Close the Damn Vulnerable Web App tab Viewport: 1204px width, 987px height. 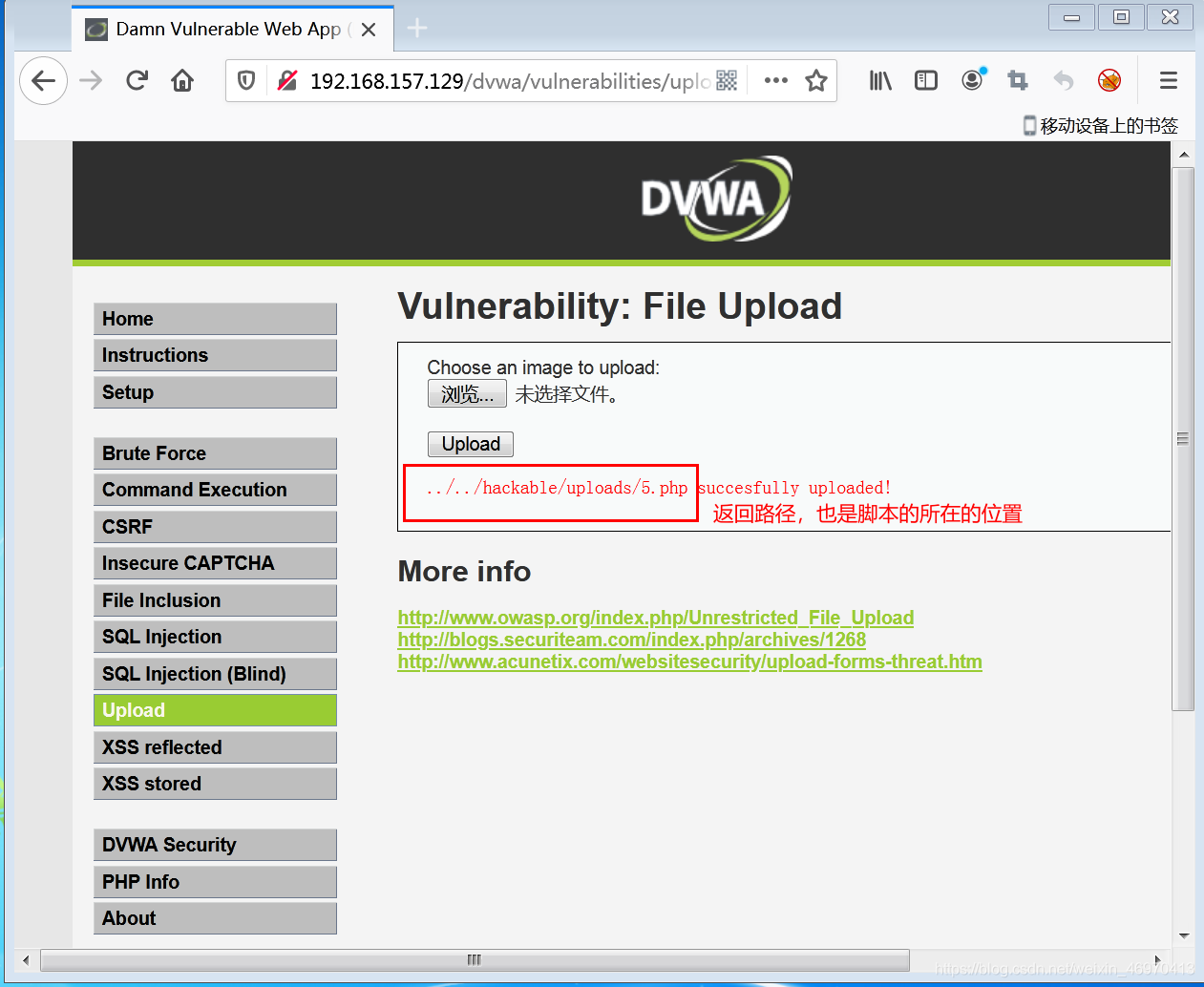tap(369, 30)
